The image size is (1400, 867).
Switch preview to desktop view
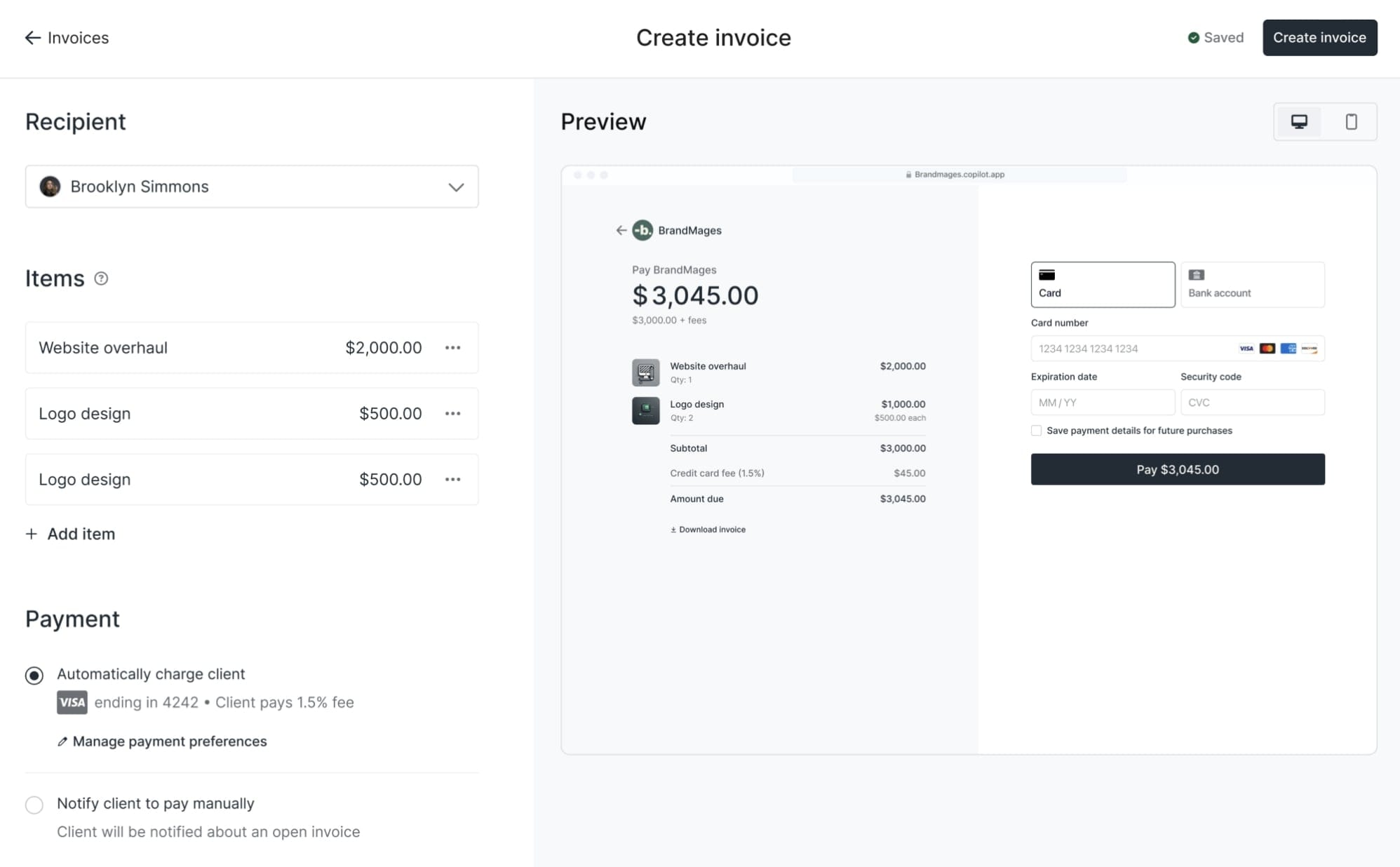click(1300, 121)
